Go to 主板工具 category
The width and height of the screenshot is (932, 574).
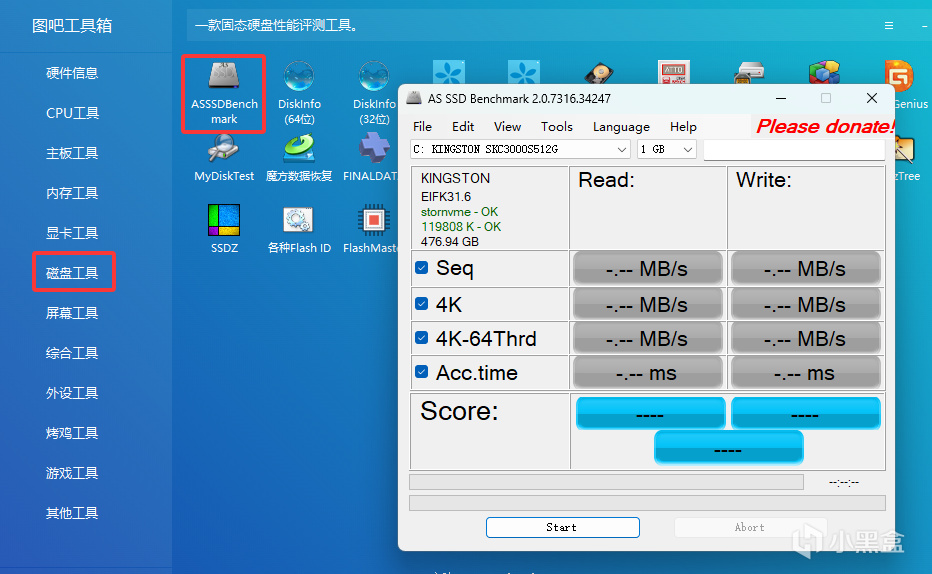point(72,153)
